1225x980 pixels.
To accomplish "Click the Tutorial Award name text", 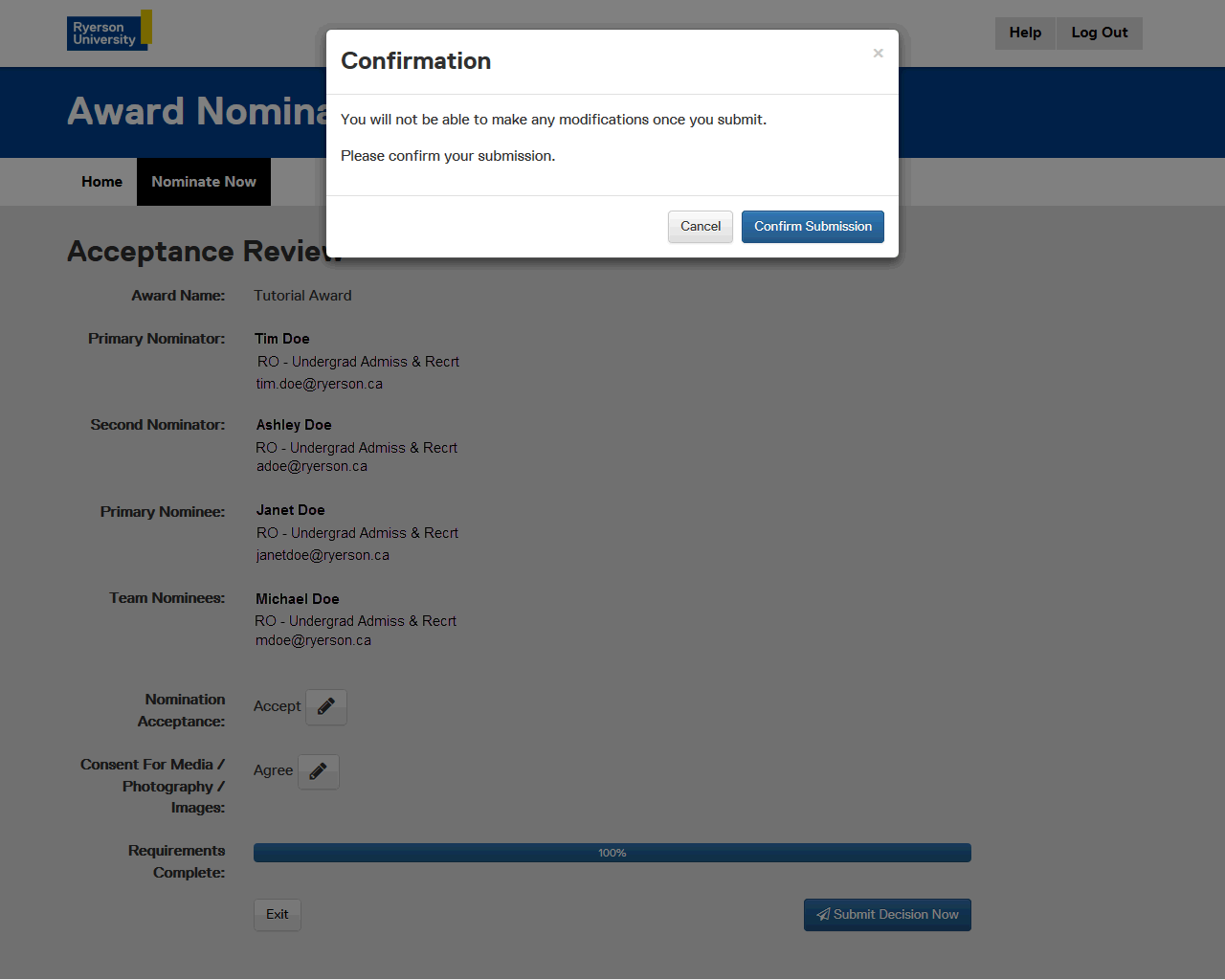I will tap(302, 296).
